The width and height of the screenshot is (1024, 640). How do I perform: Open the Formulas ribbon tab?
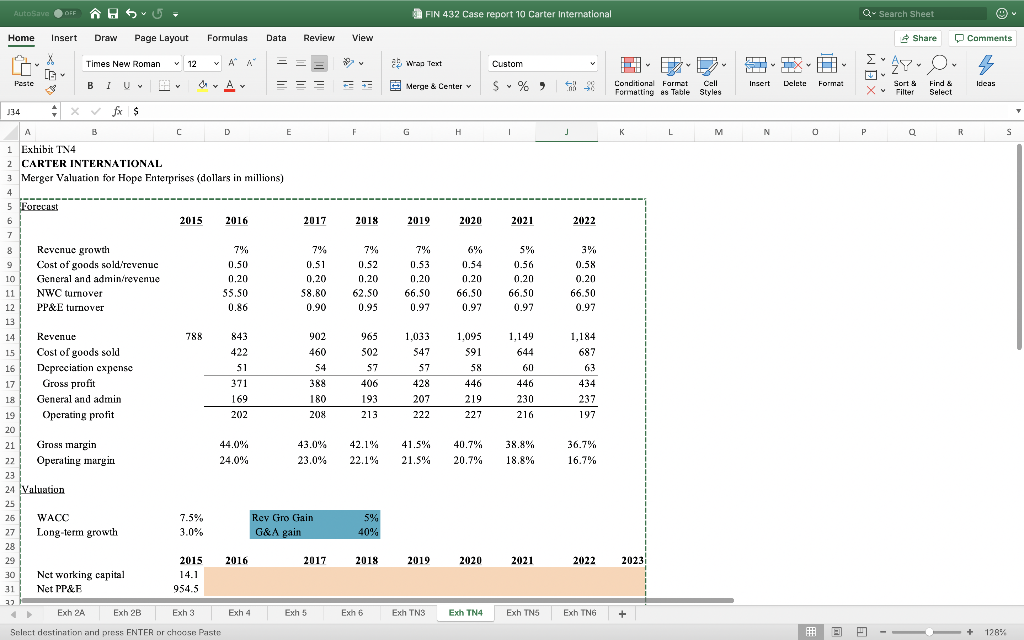click(227, 37)
